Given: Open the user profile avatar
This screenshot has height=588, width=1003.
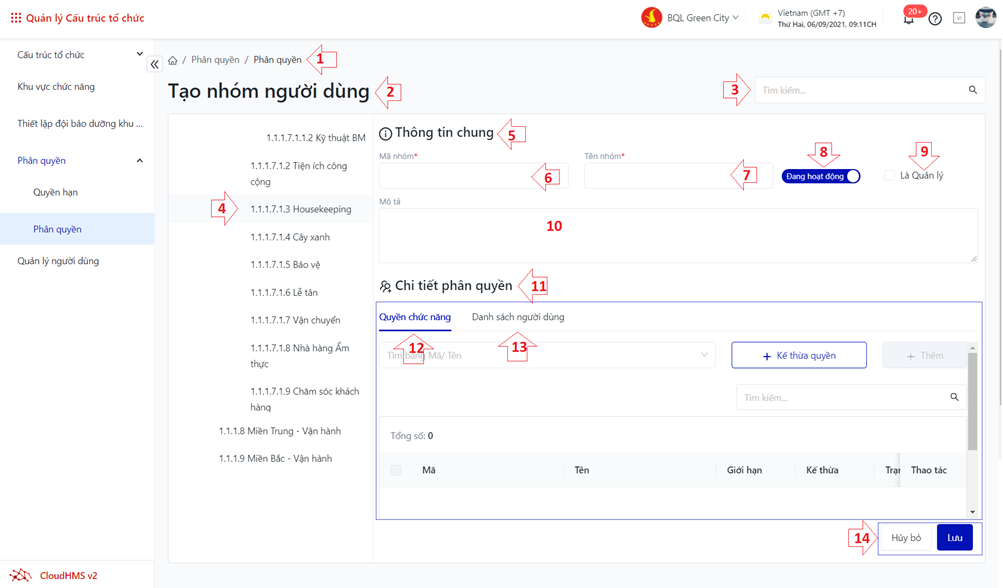Looking at the screenshot, I should pos(985,18).
